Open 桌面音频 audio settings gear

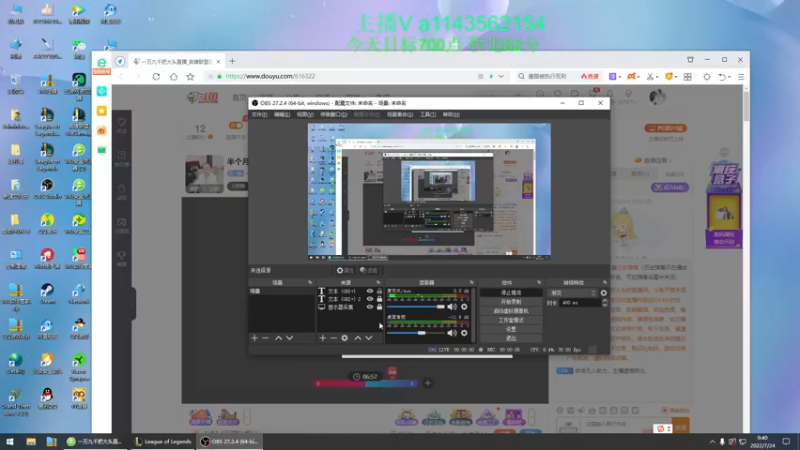click(x=464, y=333)
